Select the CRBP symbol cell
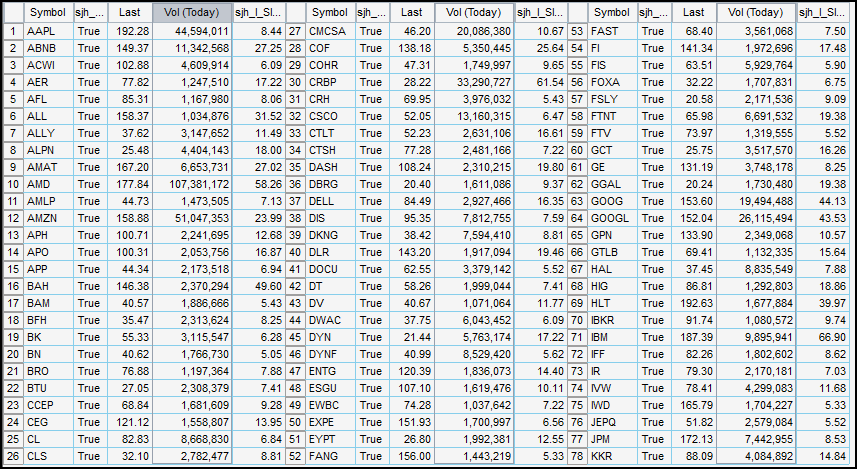The width and height of the screenshot is (857, 469). click(330, 82)
